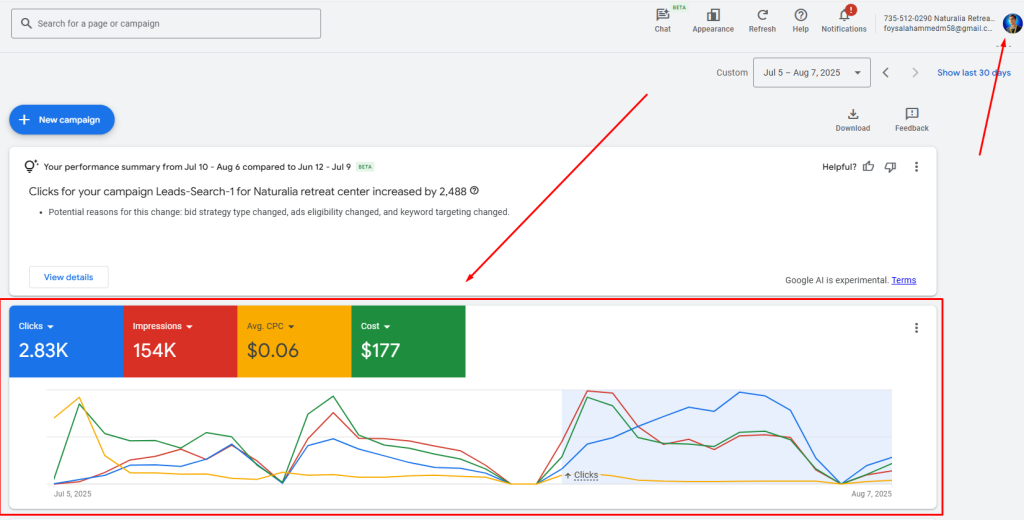
Task: Open the Appearance settings icon
Action: point(713,15)
